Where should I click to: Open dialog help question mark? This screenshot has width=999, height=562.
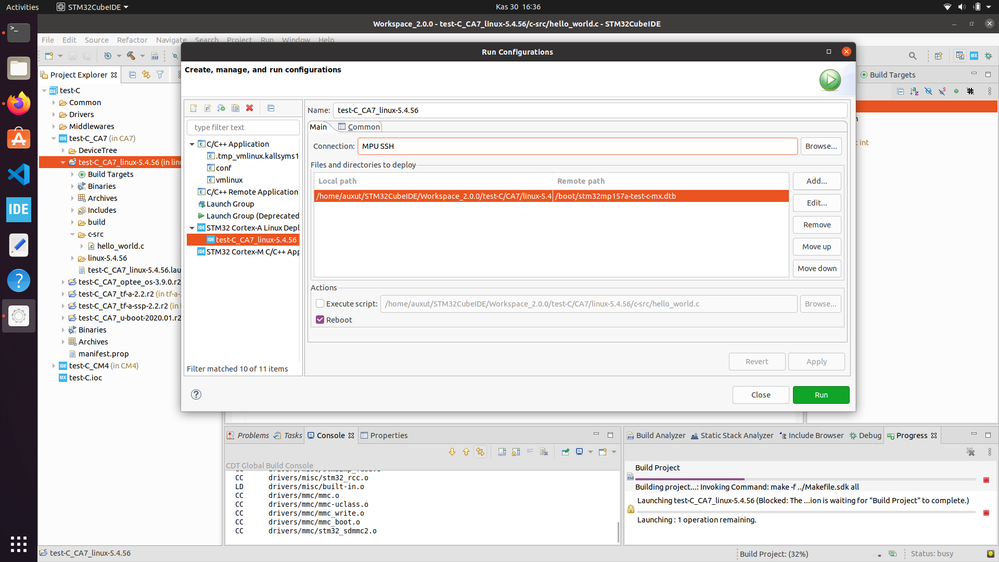pyautogui.click(x=196, y=394)
